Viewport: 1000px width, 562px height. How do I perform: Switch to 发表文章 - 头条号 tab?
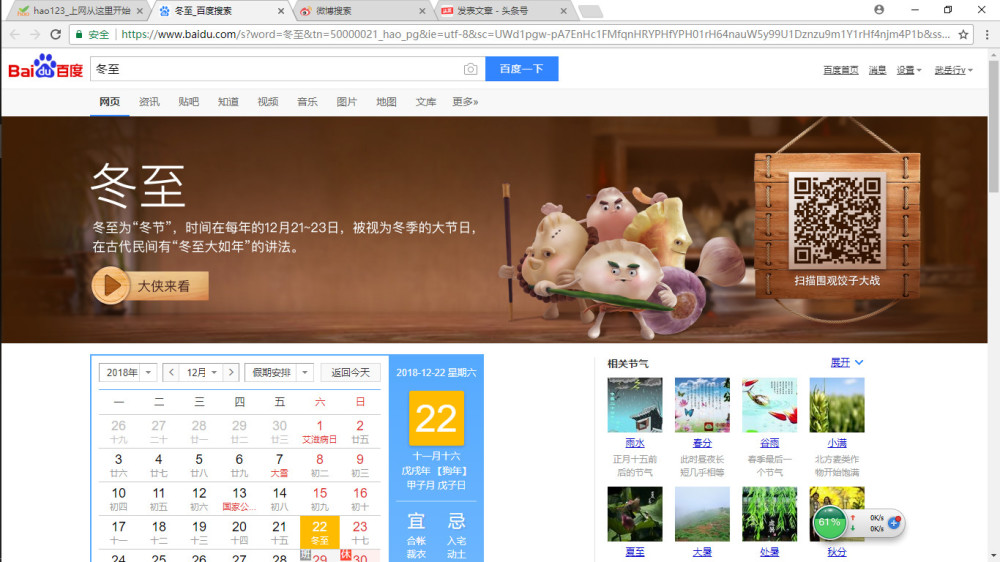coord(503,11)
